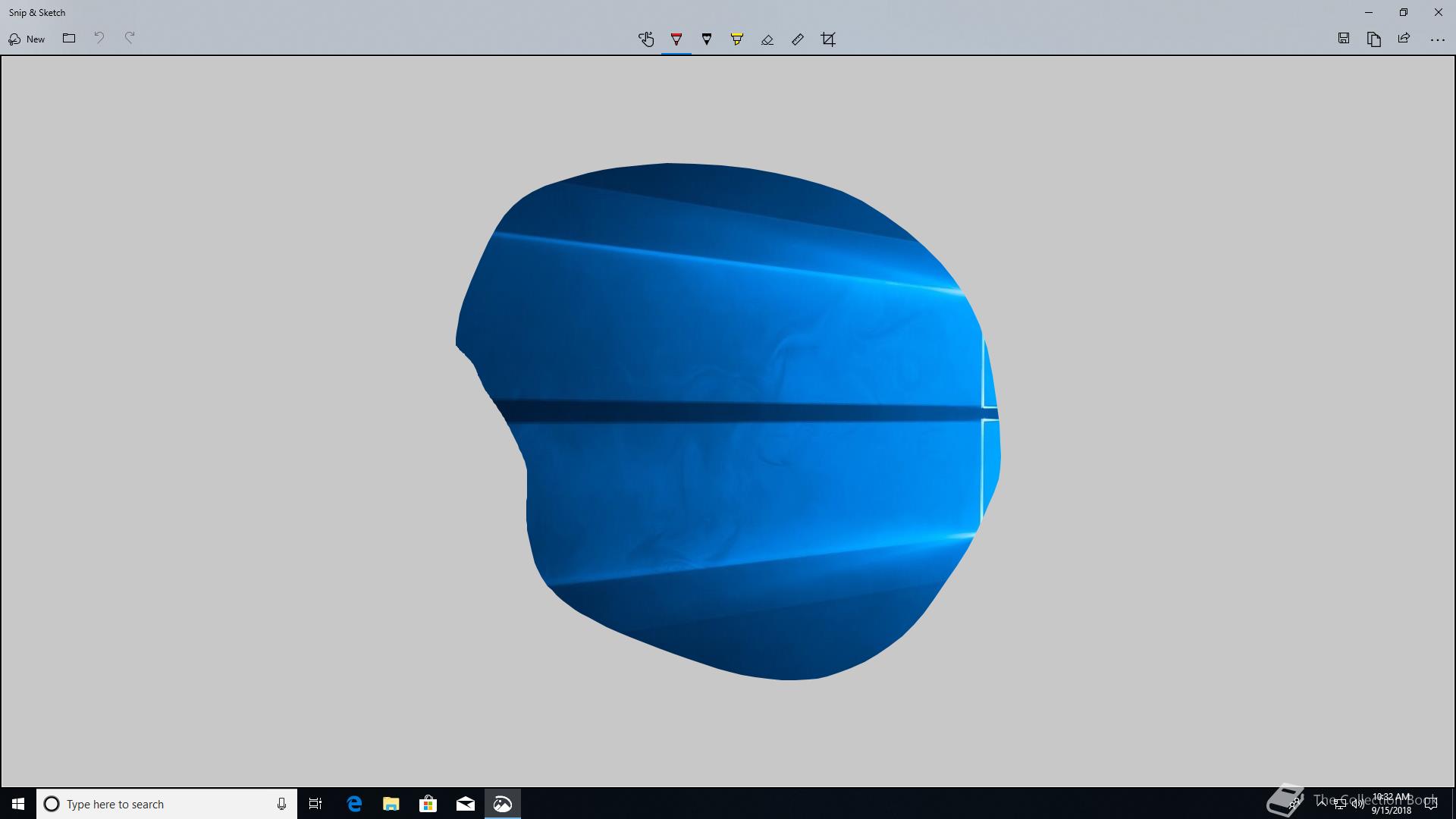Select the Eraser tool
The height and width of the screenshot is (819, 1456).
pyautogui.click(x=767, y=39)
